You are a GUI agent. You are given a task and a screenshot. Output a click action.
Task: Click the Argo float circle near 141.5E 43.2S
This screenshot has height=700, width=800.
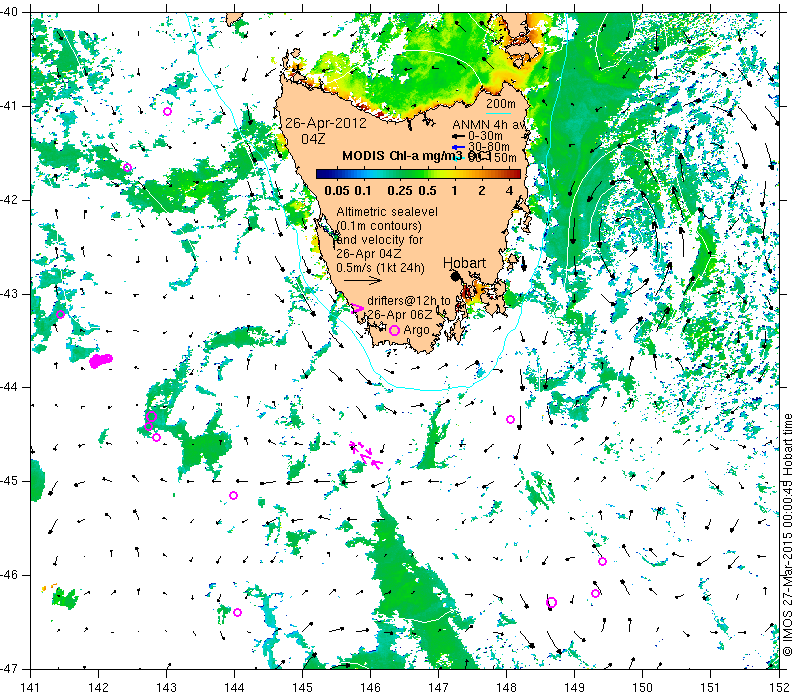60,314
